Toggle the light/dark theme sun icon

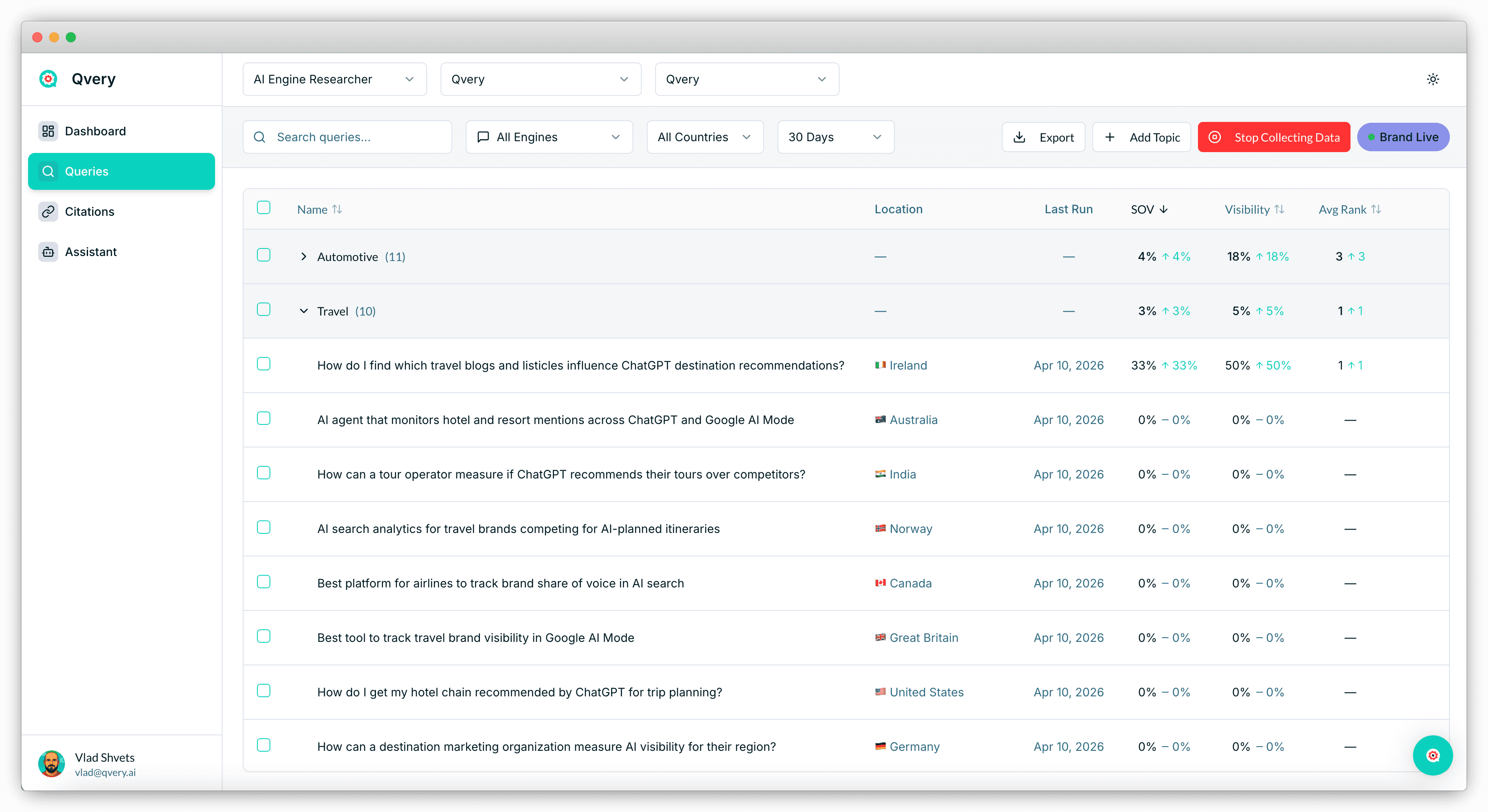click(x=1433, y=79)
